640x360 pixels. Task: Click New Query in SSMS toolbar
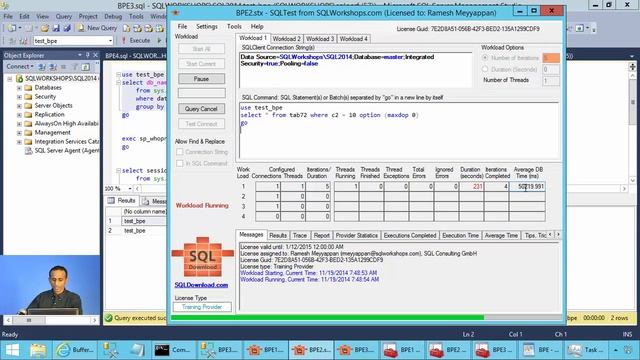(97, 28)
